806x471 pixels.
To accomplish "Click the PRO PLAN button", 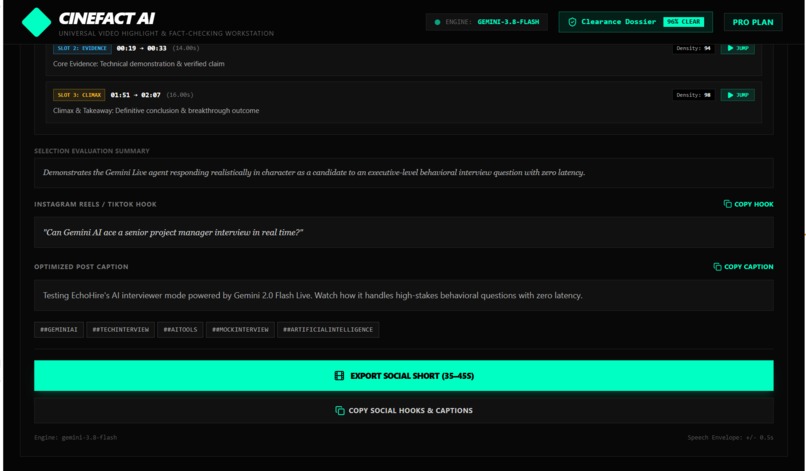I will pyautogui.click(x=753, y=22).
